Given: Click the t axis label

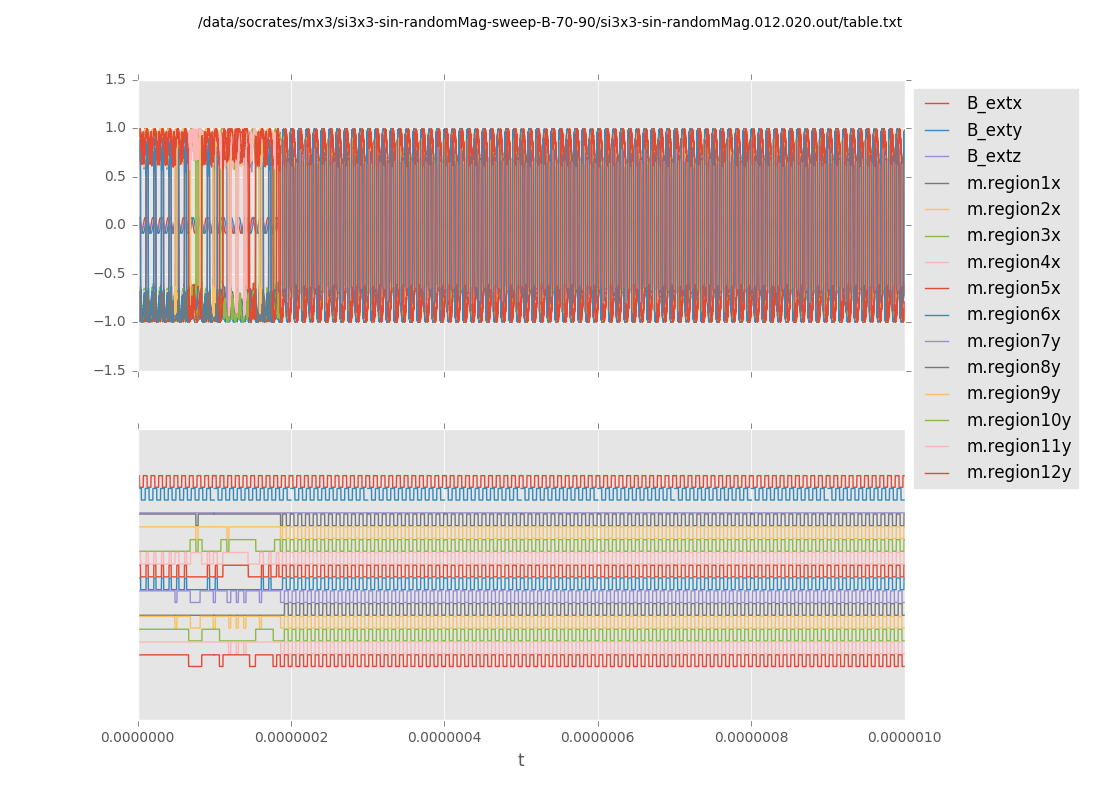Looking at the screenshot, I should tap(521, 760).
